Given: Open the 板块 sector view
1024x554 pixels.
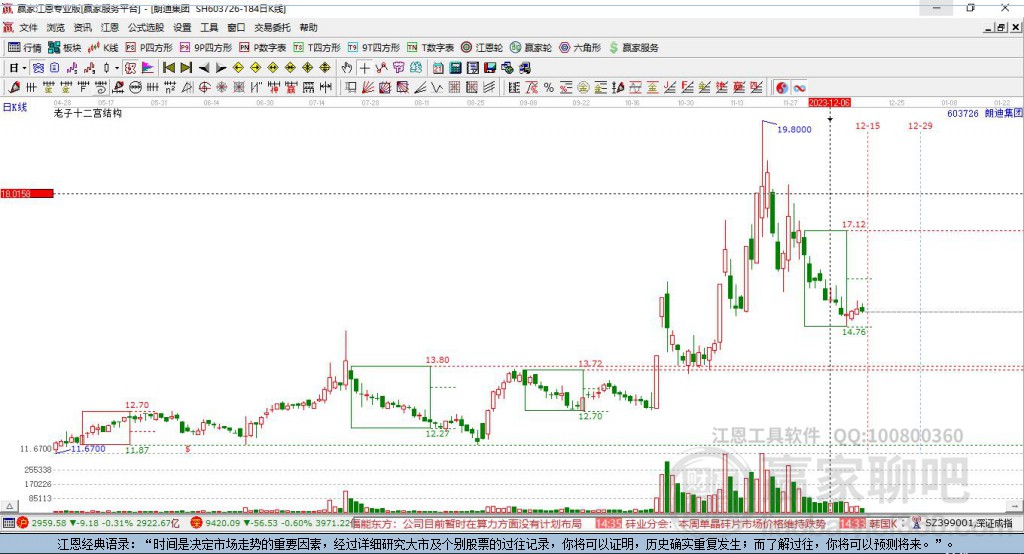Looking at the screenshot, I should [65, 48].
